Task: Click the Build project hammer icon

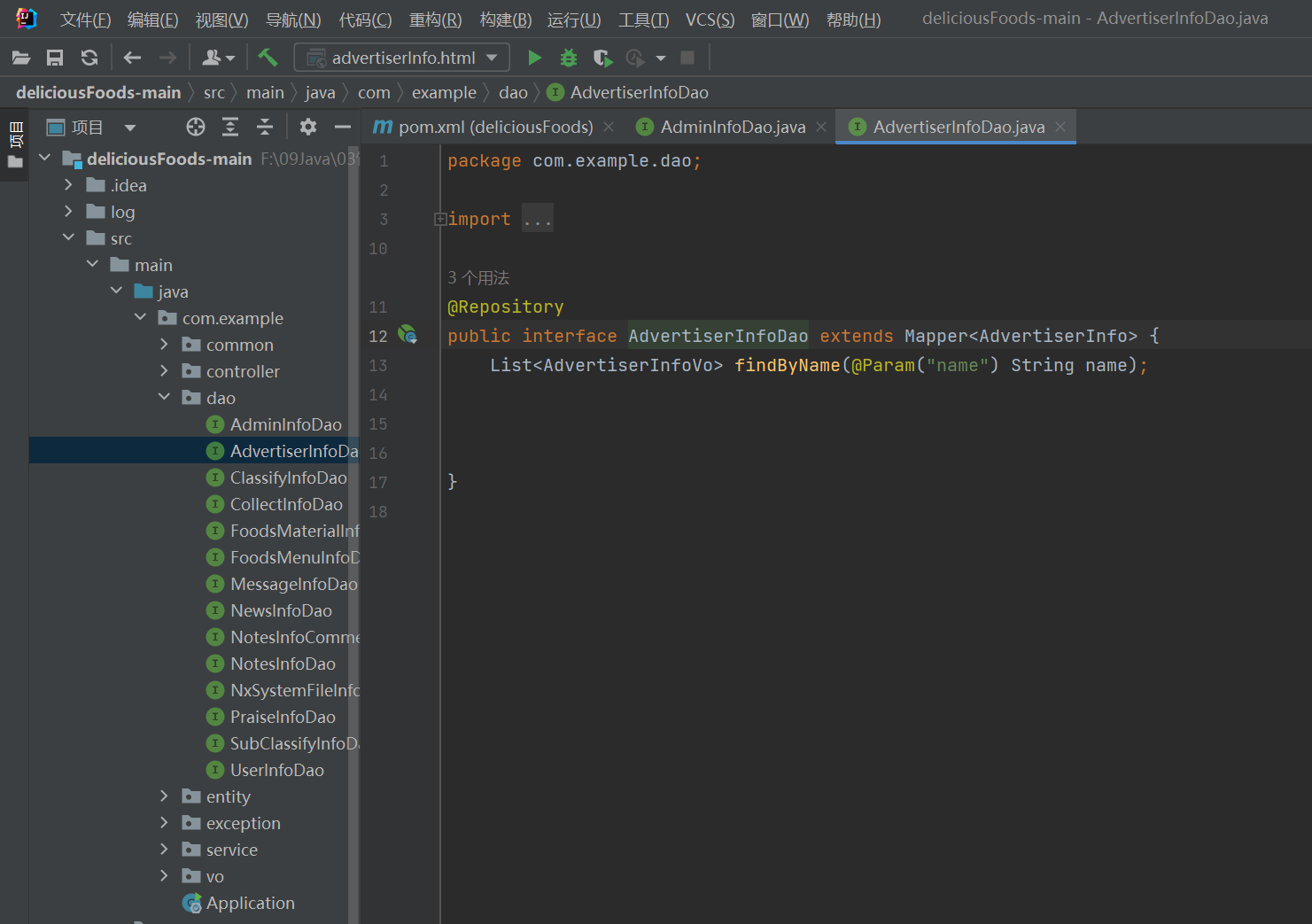Action: coord(268,58)
